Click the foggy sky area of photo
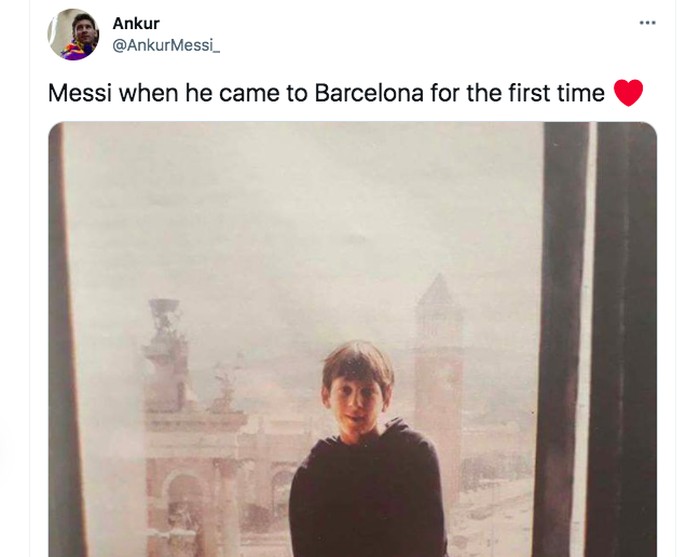 (x=300, y=200)
